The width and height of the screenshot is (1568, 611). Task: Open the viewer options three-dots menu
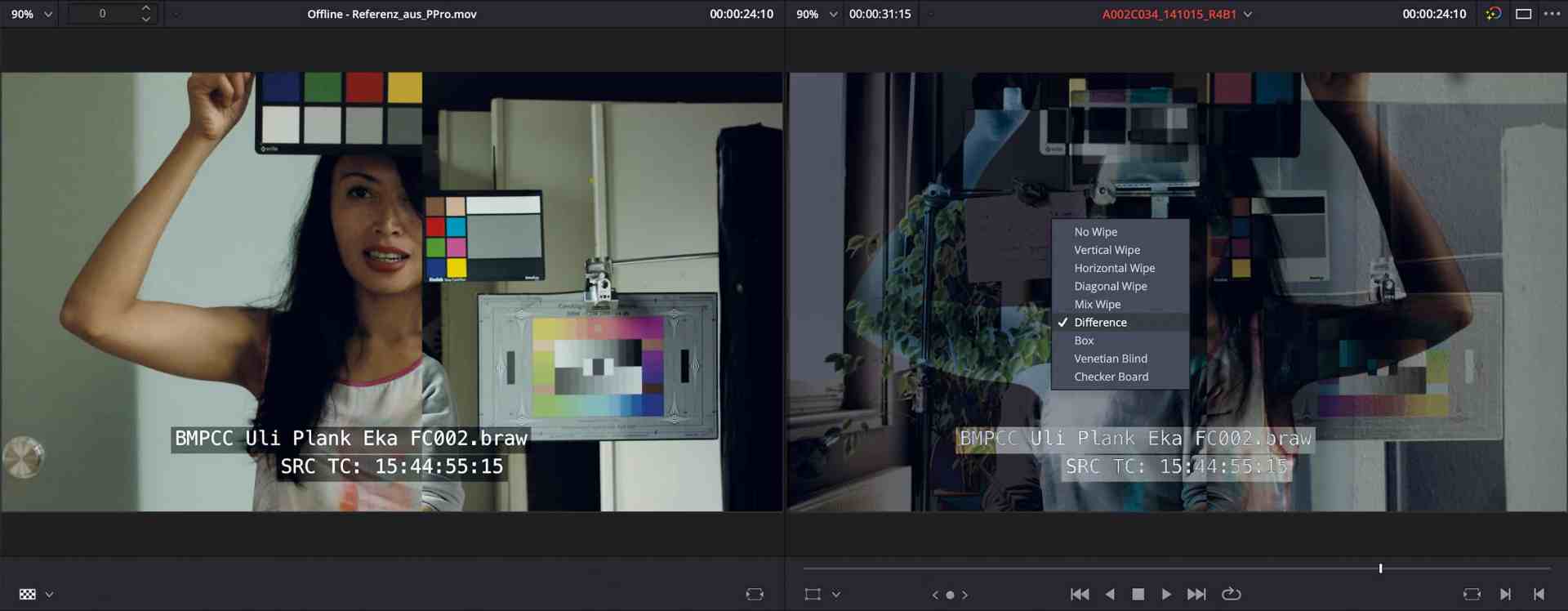(1552, 14)
